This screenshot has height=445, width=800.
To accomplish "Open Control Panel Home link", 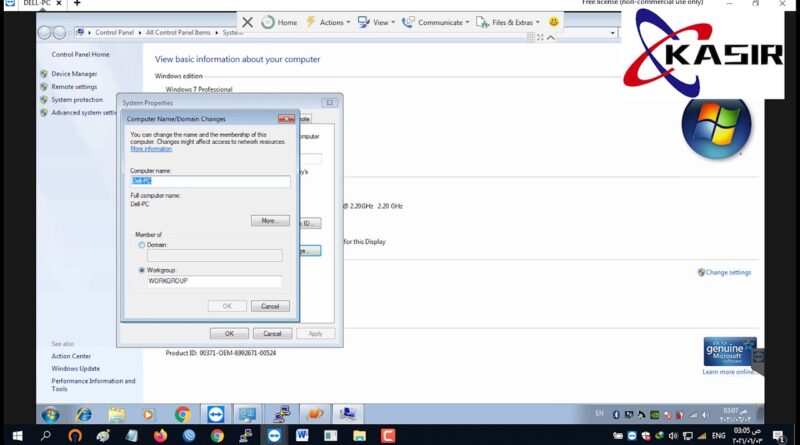I will click(x=80, y=54).
